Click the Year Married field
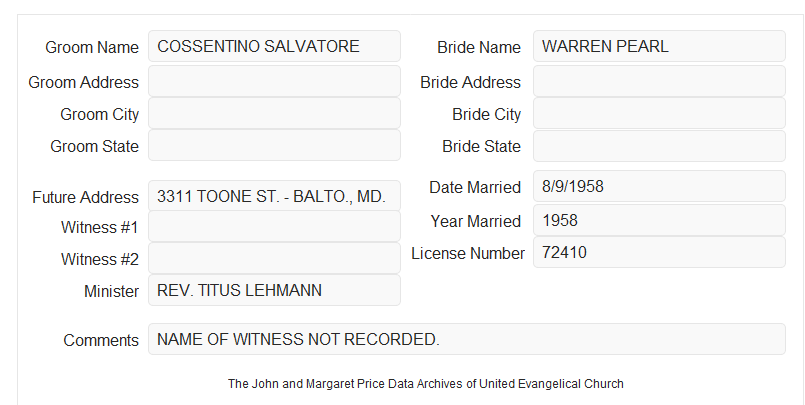Screen dimensions: 805x405 (659, 220)
